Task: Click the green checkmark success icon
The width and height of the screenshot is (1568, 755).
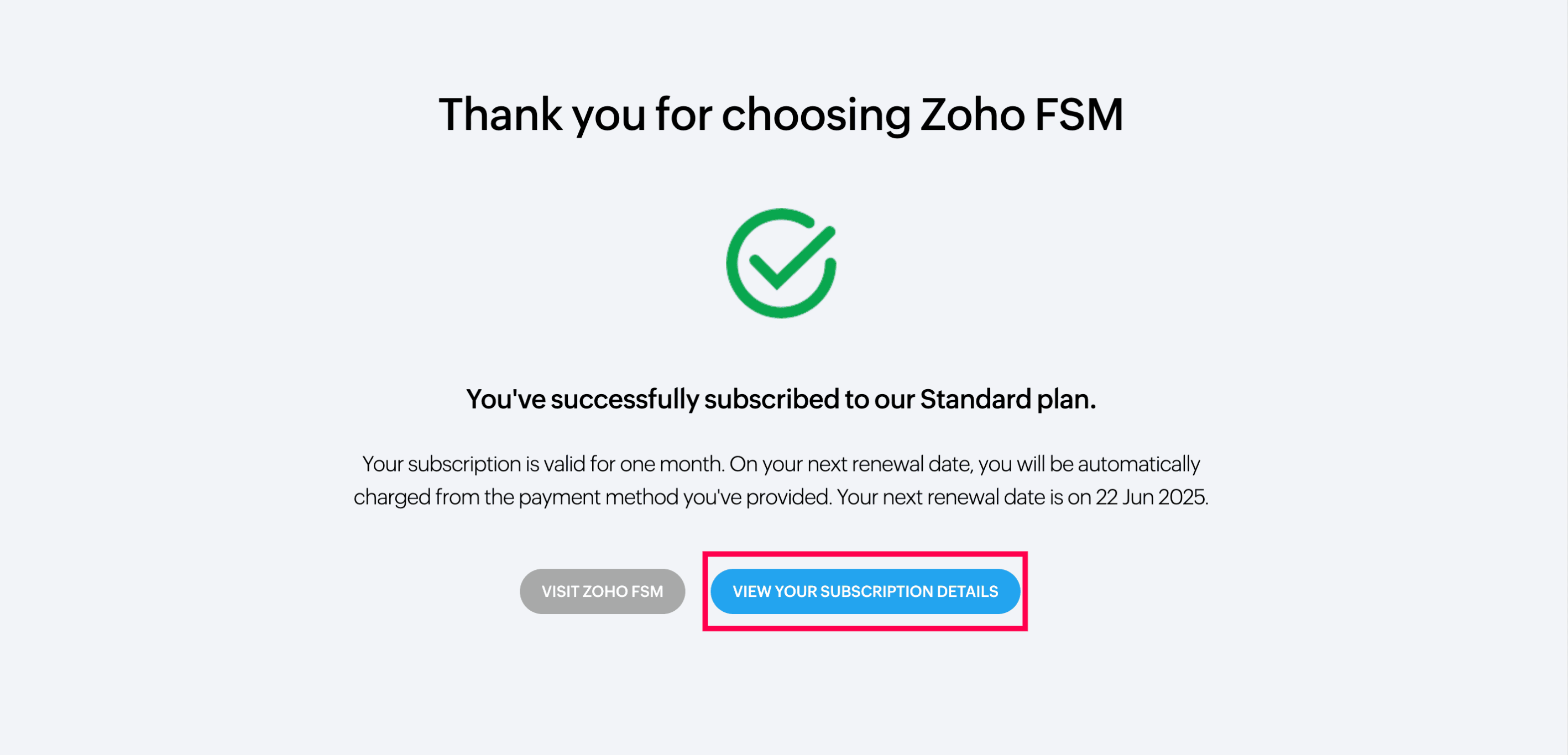Action: 781,263
